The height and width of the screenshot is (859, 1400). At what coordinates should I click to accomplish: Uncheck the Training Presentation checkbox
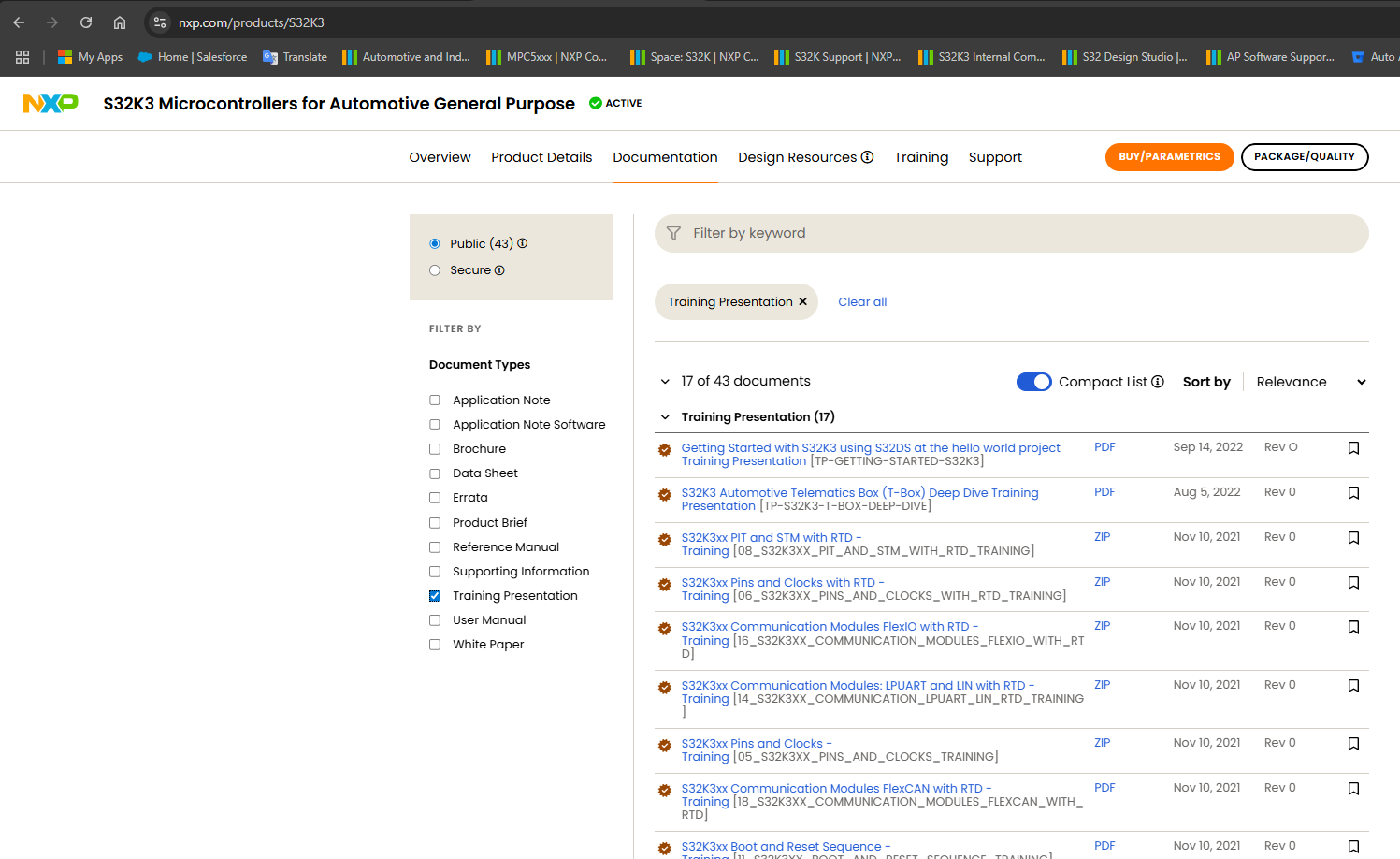[x=435, y=596]
